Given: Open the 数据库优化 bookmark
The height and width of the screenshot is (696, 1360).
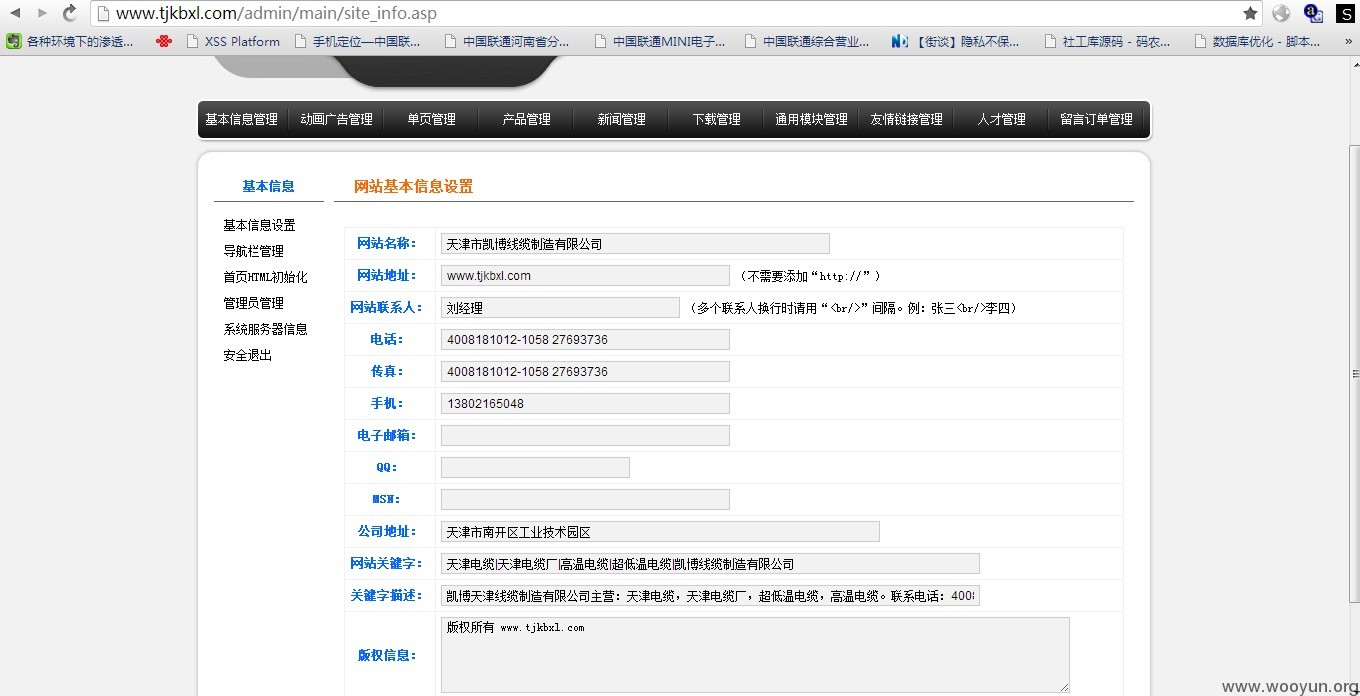Looking at the screenshot, I should [x=1257, y=41].
